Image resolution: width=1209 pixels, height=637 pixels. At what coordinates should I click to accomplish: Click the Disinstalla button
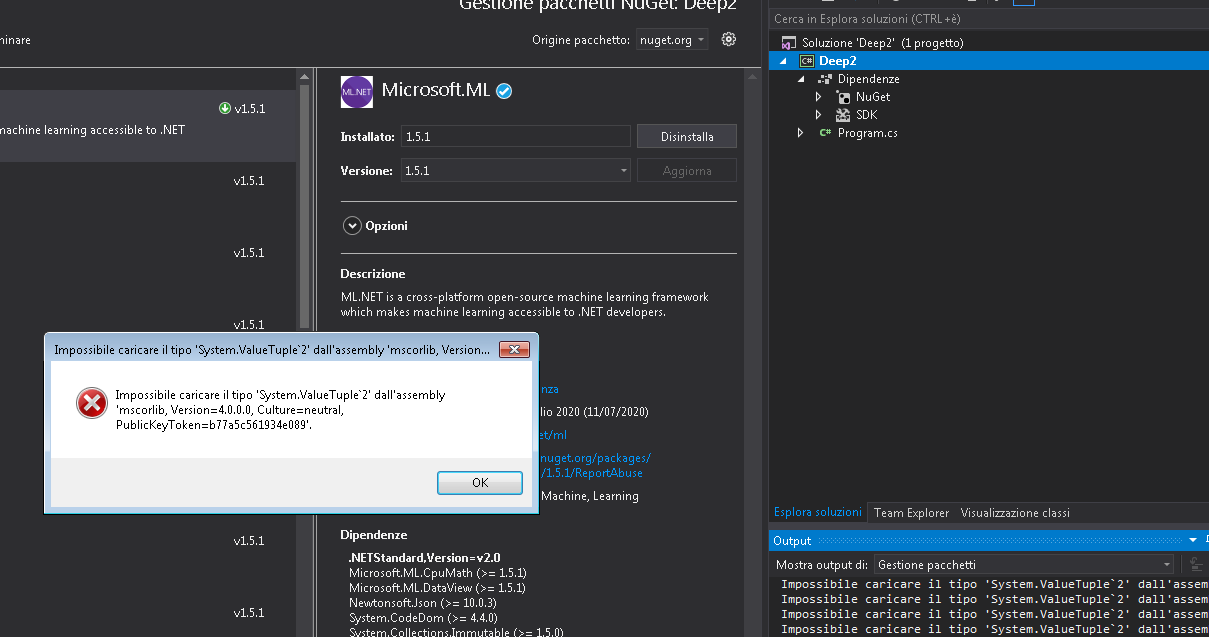click(x=686, y=136)
